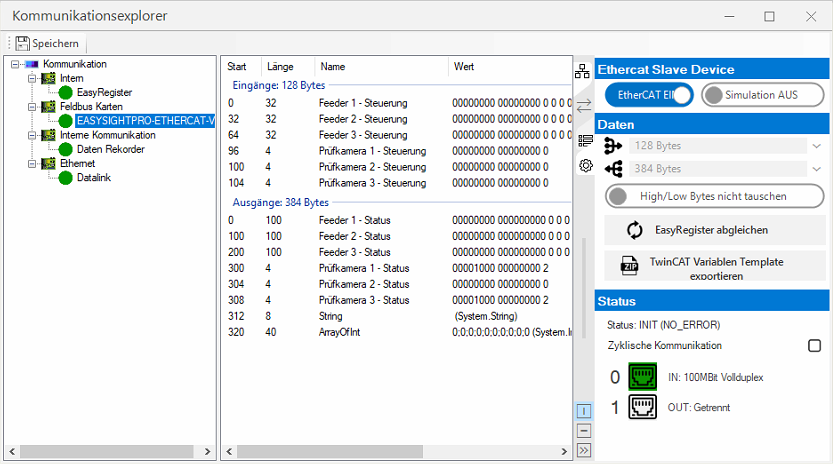The width and height of the screenshot is (833, 464).
Task: Open the network topology sidebar icon
Action: click(585, 71)
